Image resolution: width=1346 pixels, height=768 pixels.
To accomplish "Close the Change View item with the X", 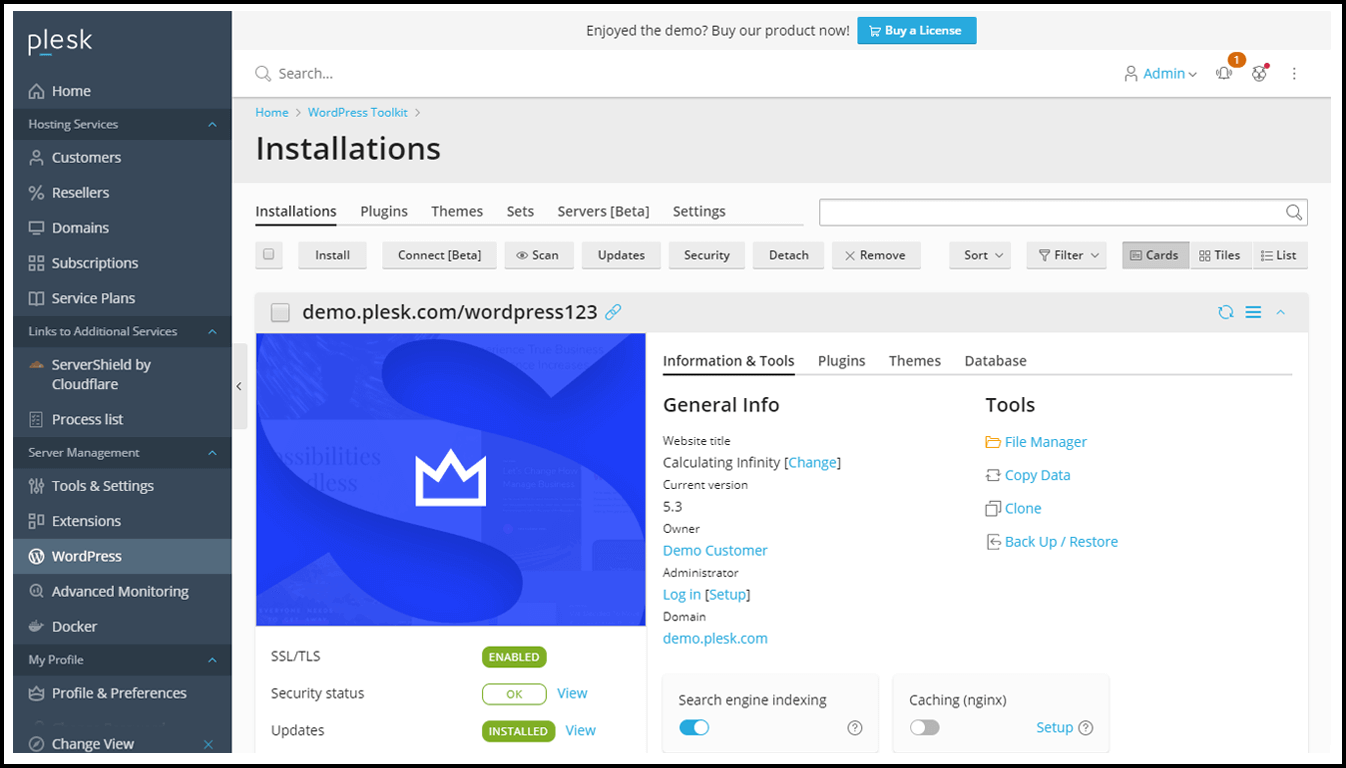I will pyautogui.click(x=209, y=744).
